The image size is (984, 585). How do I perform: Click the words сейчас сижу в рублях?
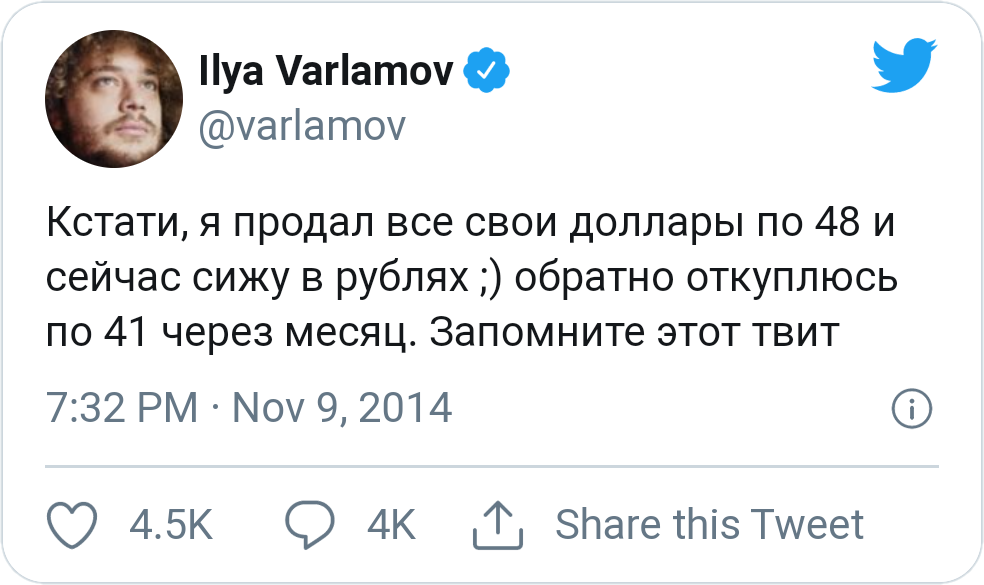[258, 278]
